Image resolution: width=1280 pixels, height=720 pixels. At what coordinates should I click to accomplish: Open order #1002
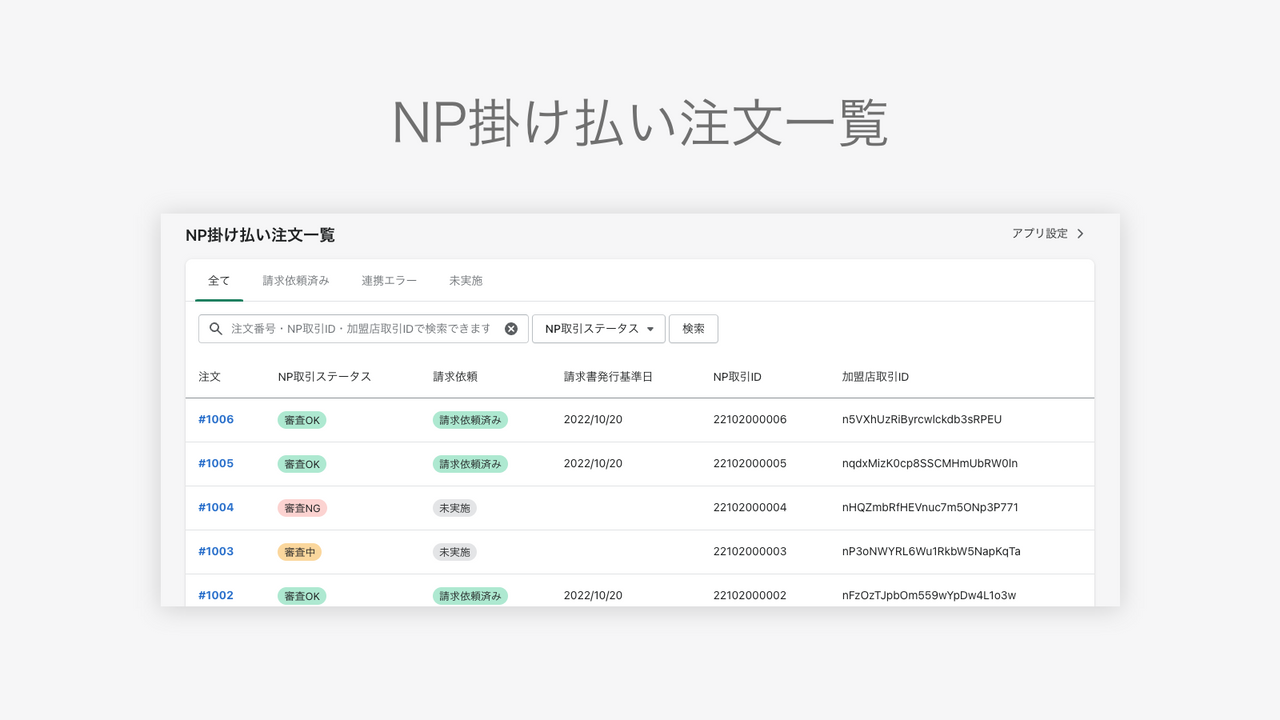click(216, 596)
